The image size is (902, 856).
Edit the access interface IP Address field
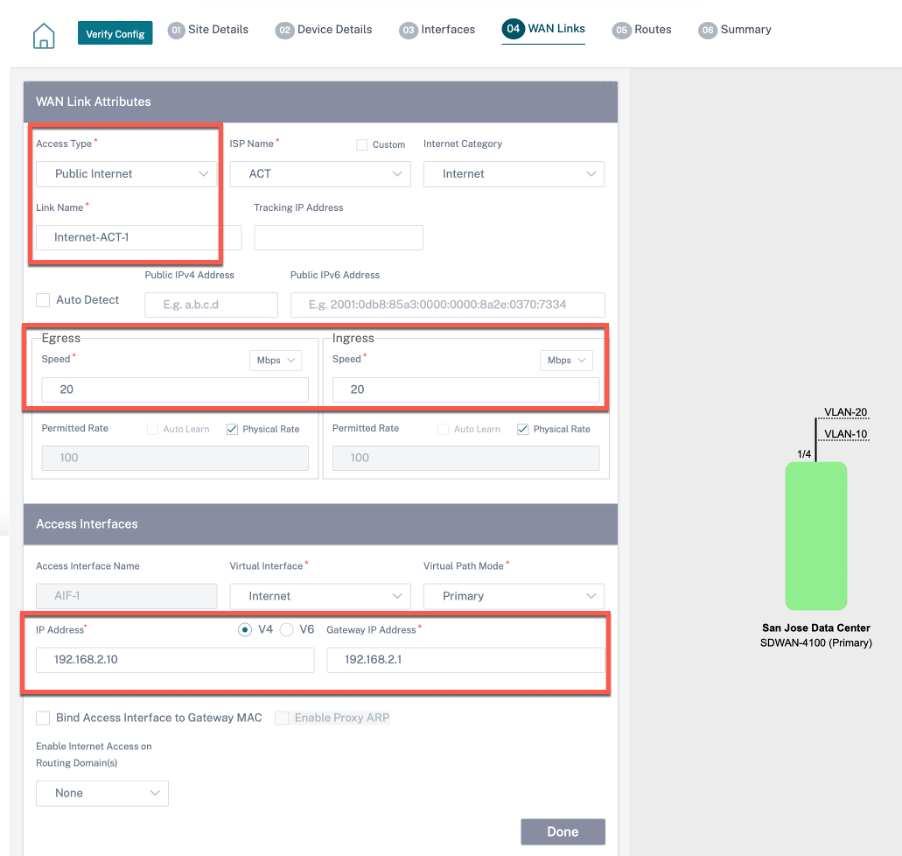coord(175,660)
